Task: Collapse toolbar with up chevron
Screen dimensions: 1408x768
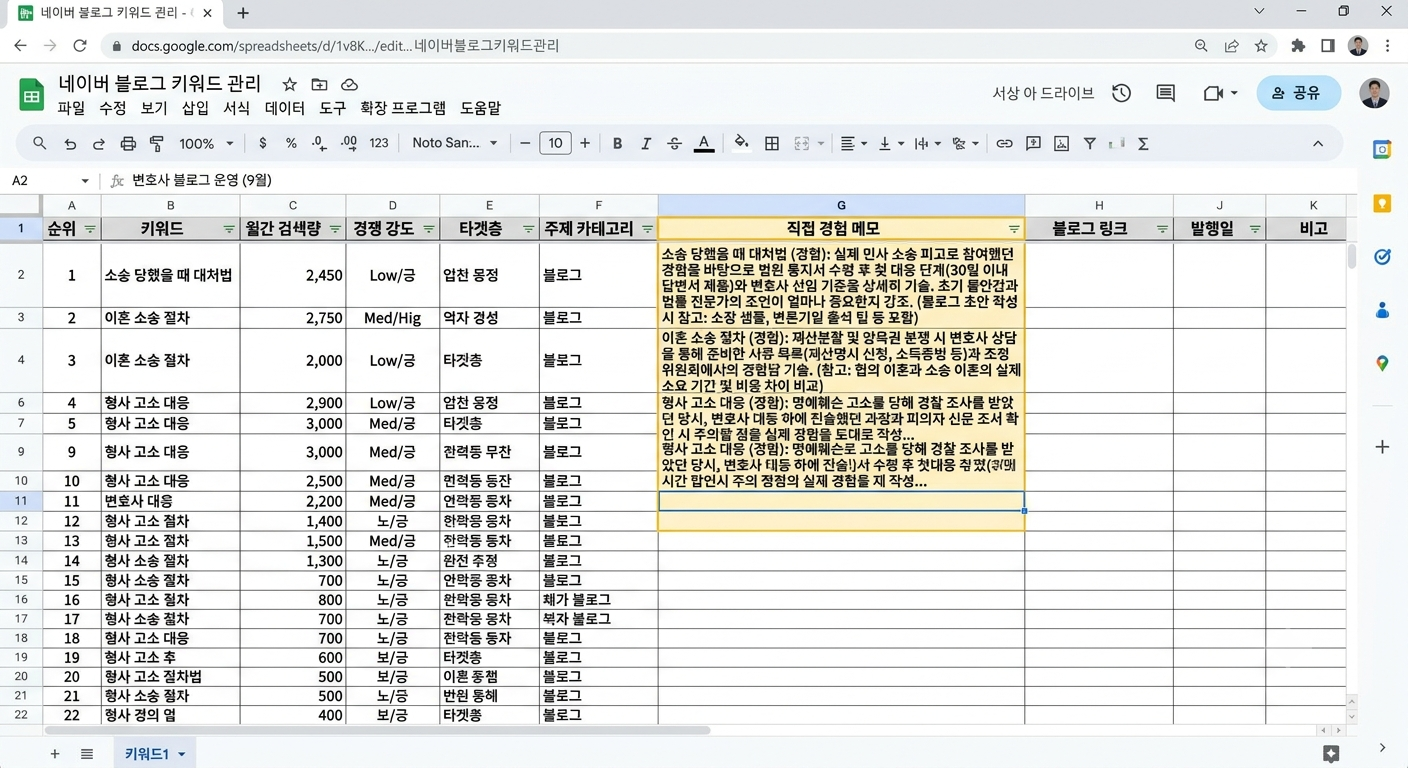Action: (1318, 144)
